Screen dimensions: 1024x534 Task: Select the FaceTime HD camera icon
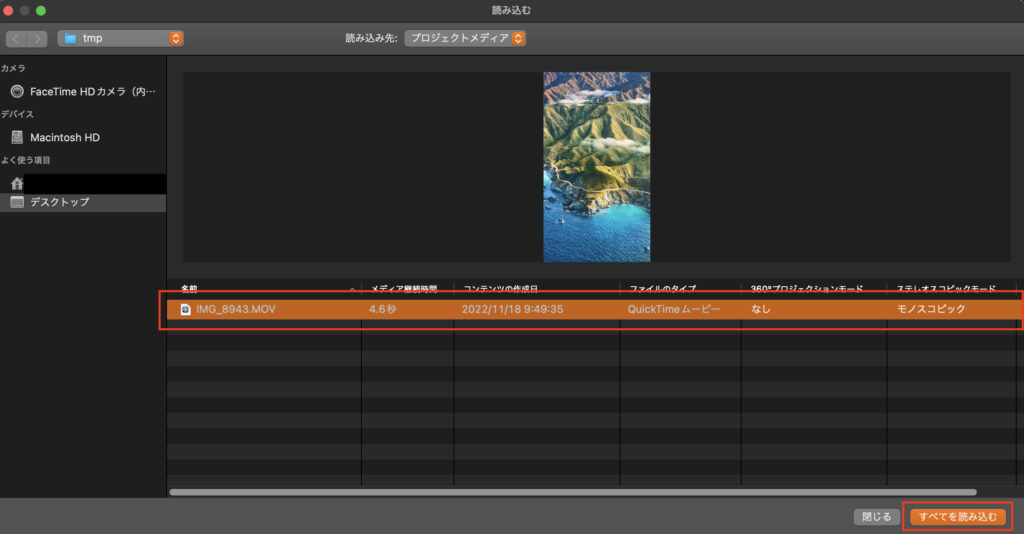click(x=17, y=91)
